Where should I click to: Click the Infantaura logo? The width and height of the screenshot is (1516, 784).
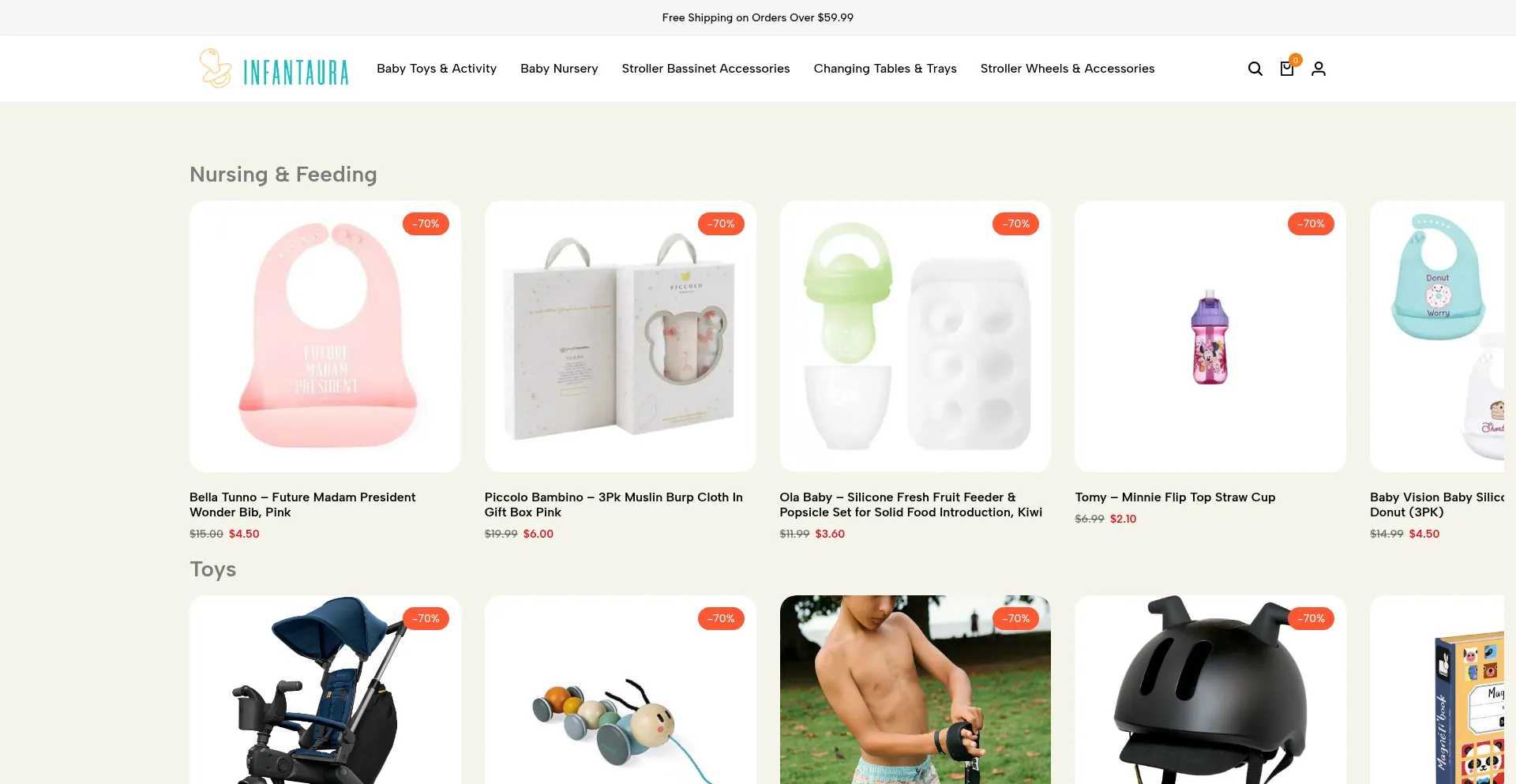coord(273,69)
